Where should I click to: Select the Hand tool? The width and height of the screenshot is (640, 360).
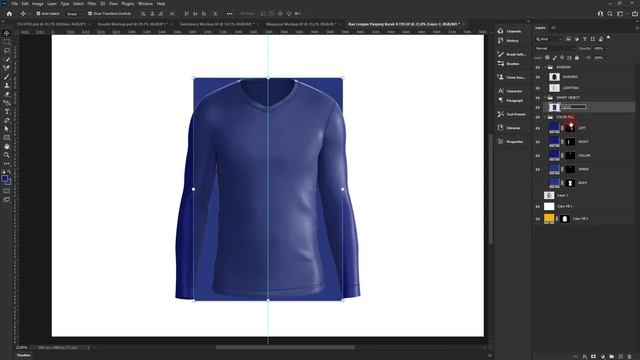coord(7,146)
